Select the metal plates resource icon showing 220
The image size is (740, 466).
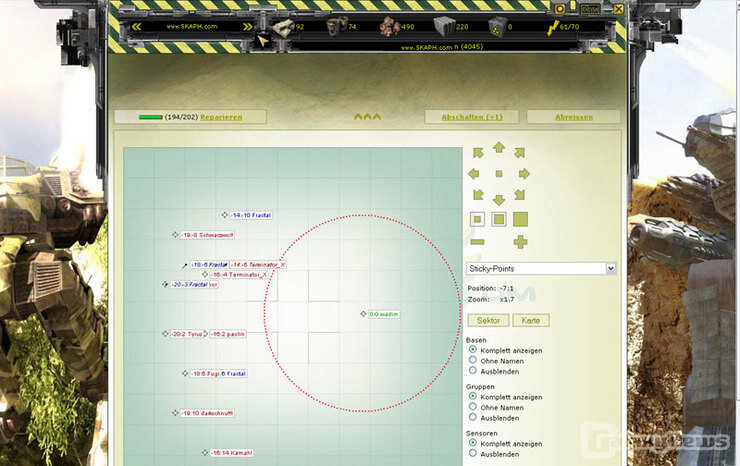coord(444,26)
